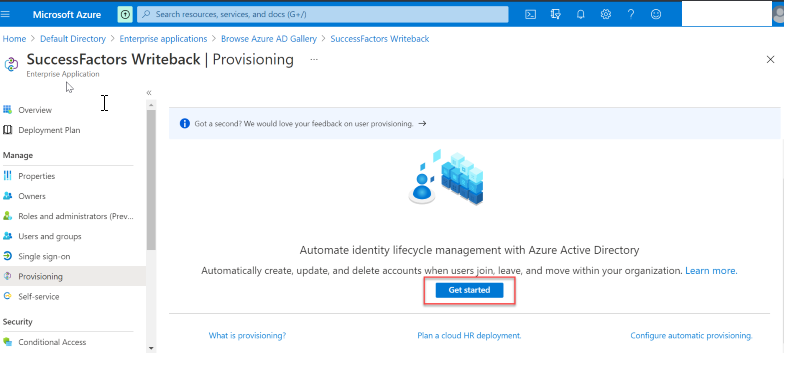803x367 pixels.
Task: Click the arrow at the end of the feedback banner
Action: [x=422, y=123]
